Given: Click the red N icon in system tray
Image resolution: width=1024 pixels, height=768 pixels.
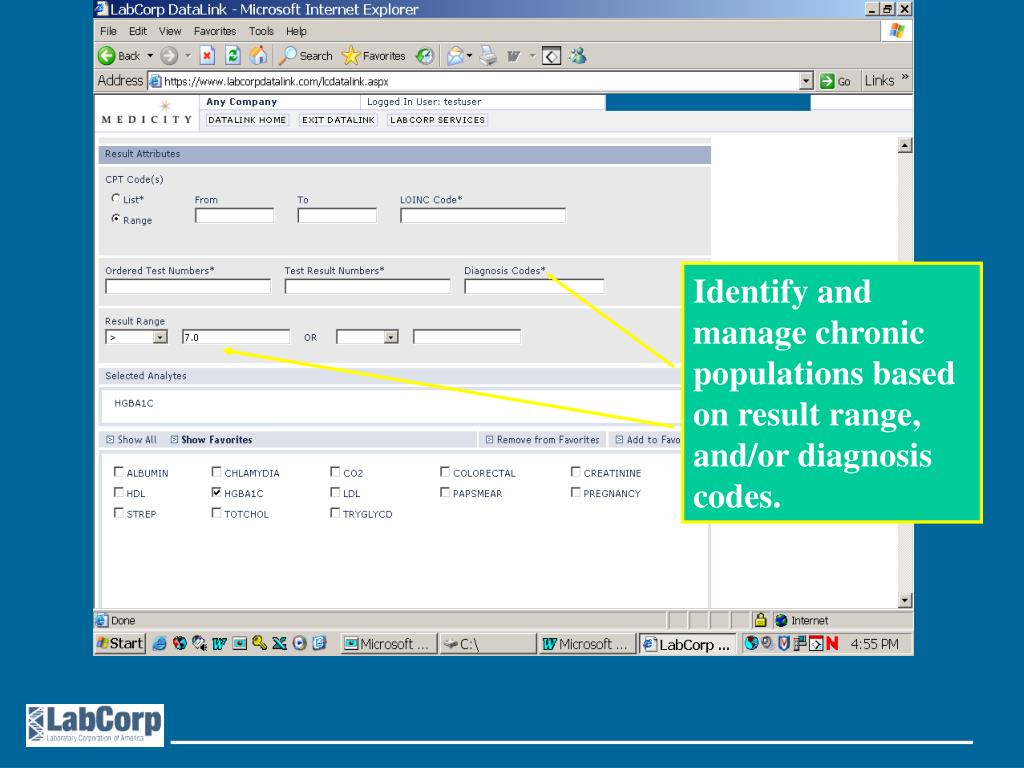Looking at the screenshot, I should (x=832, y=644).
